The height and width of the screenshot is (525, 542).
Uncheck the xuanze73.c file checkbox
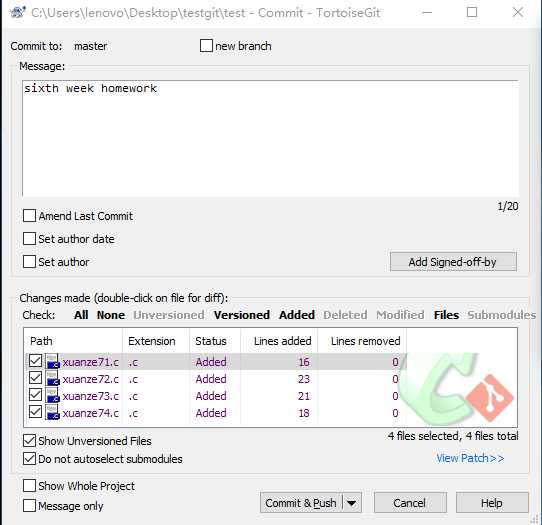35,395
